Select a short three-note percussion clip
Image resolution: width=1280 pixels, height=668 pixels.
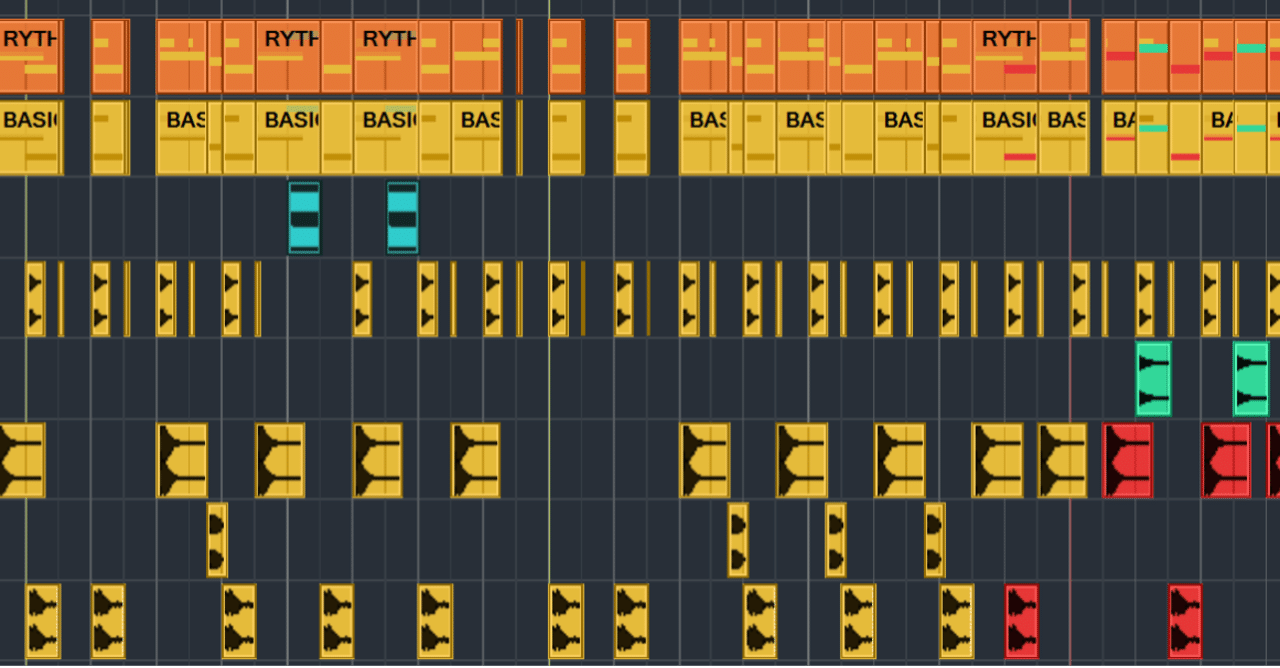click(215, 540)
